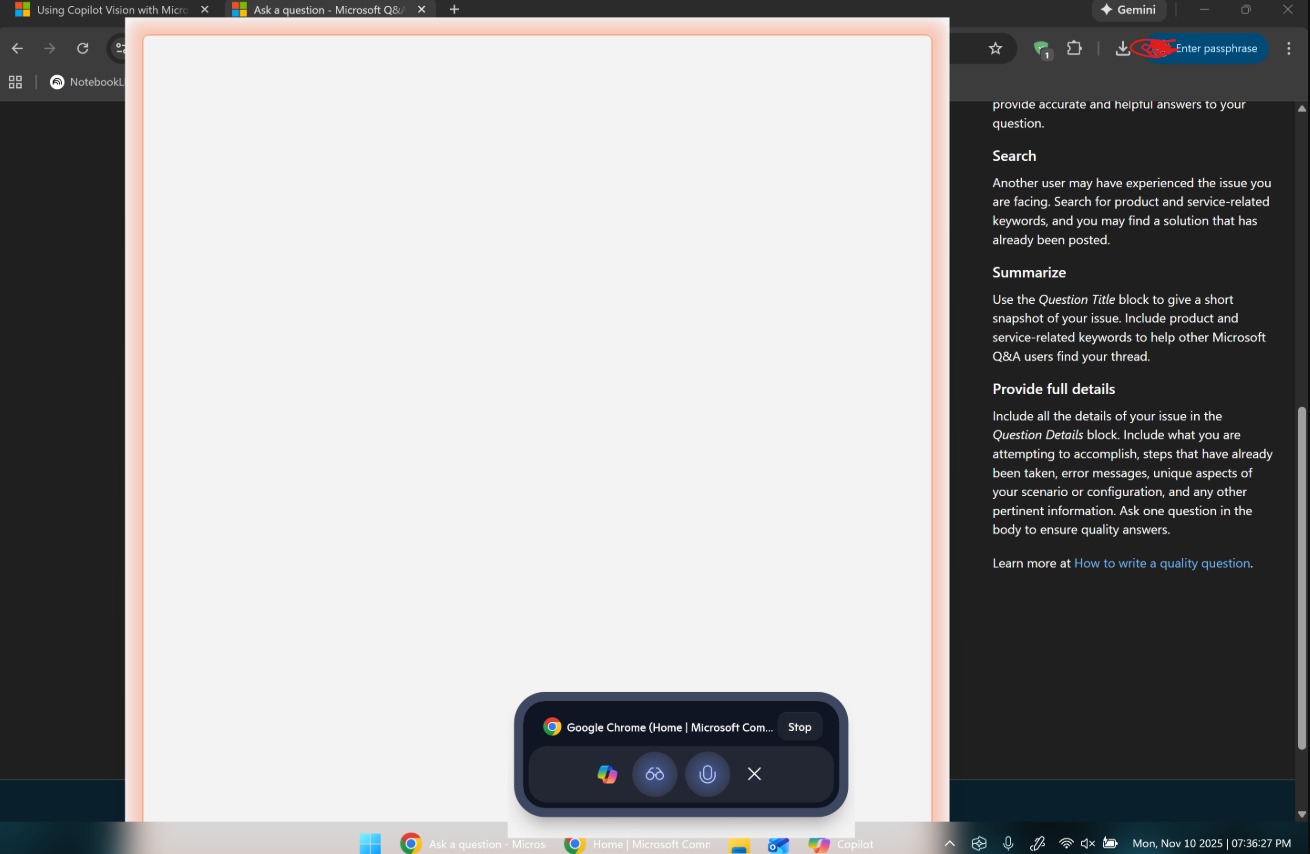Click the Copilot logo in the vision widget
Viewport: 1310px width, 854px height.
point(607,773)
